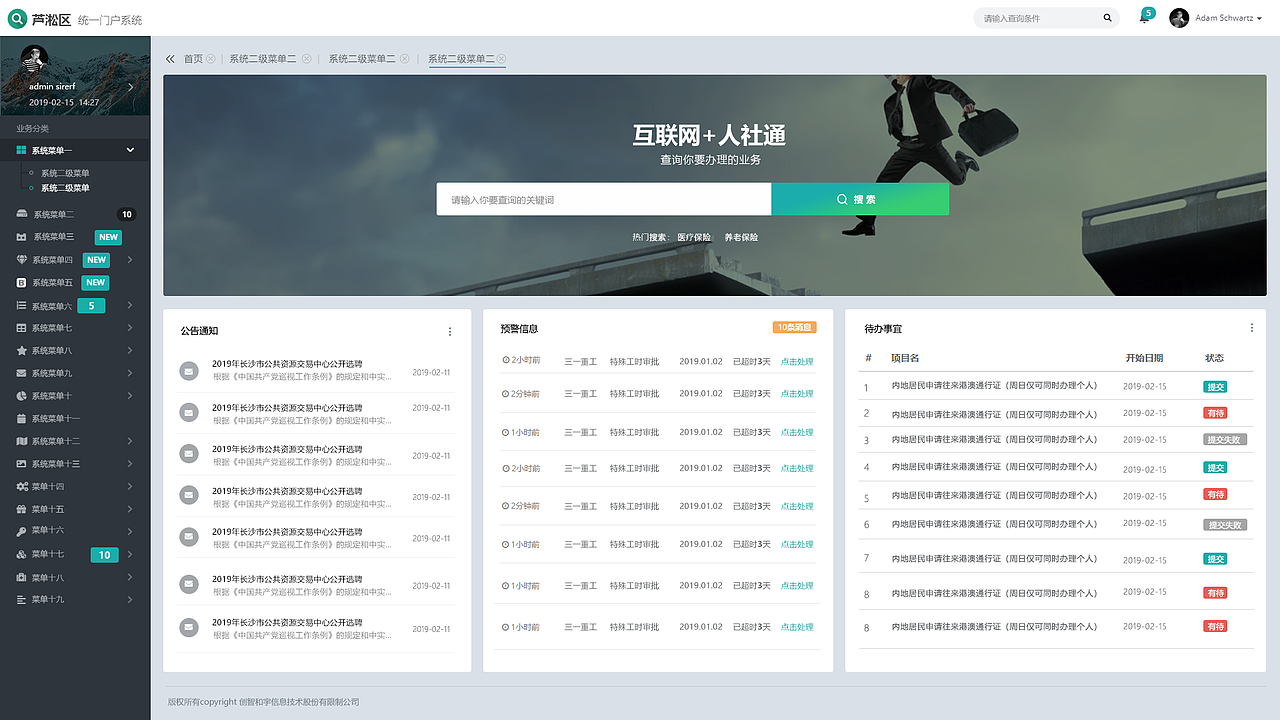Close the 首页 tab
The width and height of the screenshot is (1280, 720).
pyautogui.click(x=211, y=59)
